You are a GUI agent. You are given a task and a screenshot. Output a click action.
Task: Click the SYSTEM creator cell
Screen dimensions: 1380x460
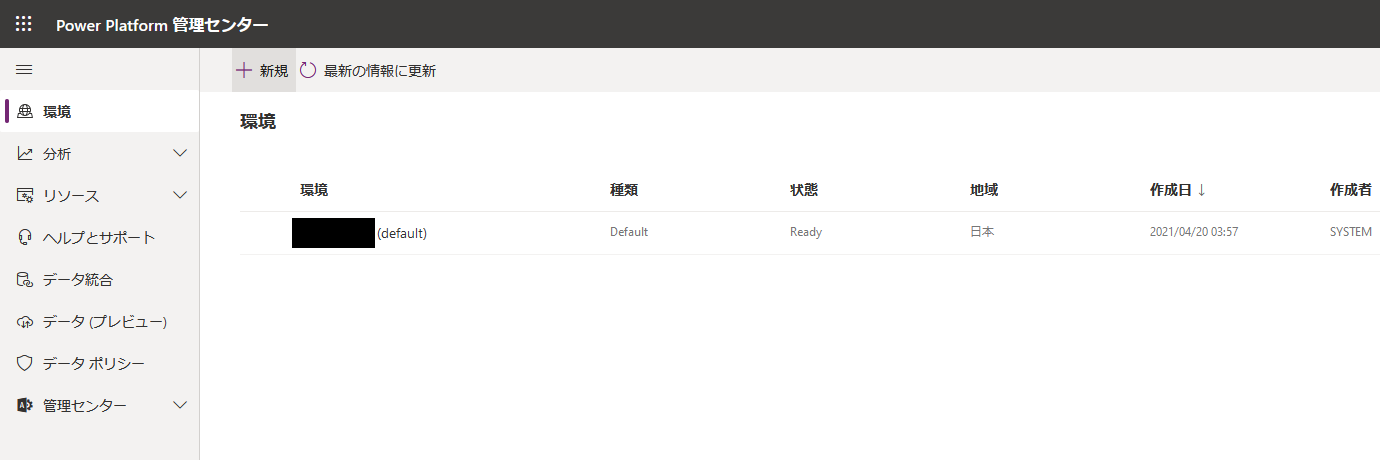point(1351,232)
